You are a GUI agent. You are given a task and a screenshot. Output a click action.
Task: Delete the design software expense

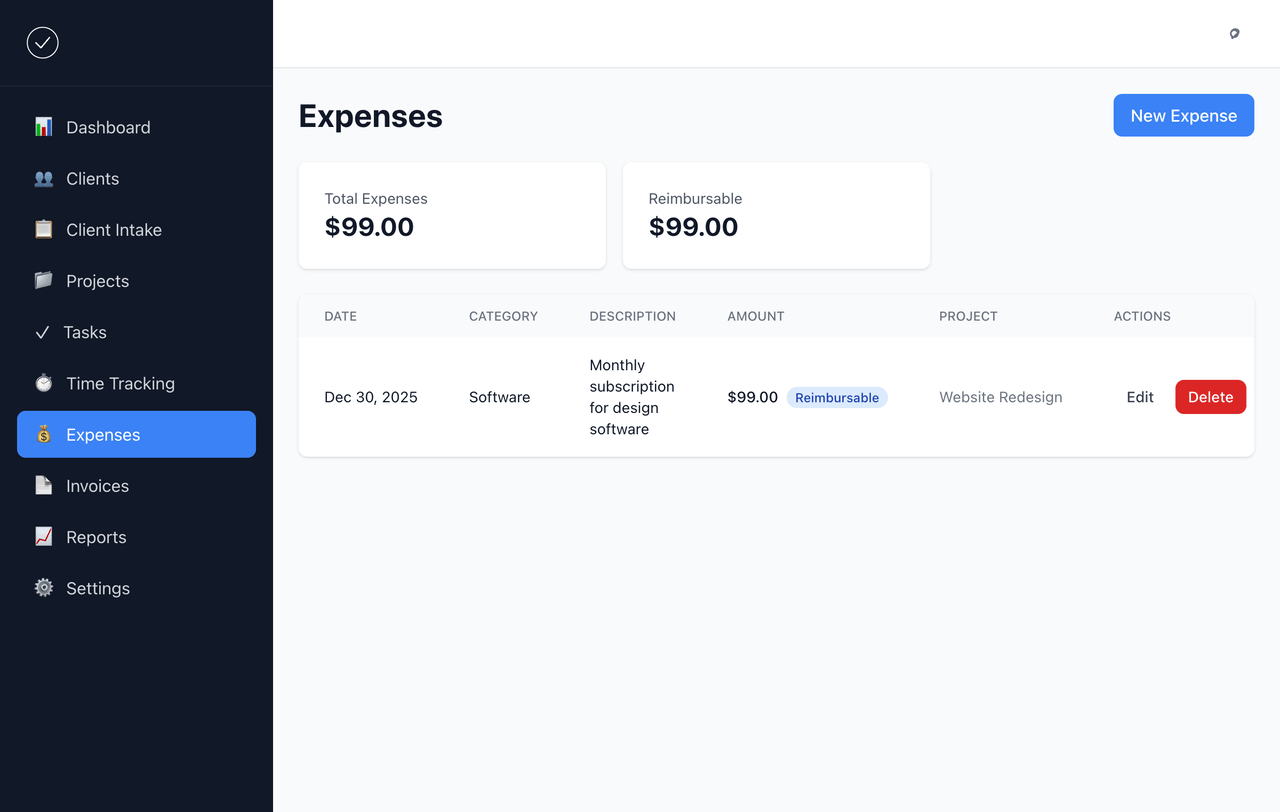1210,397
